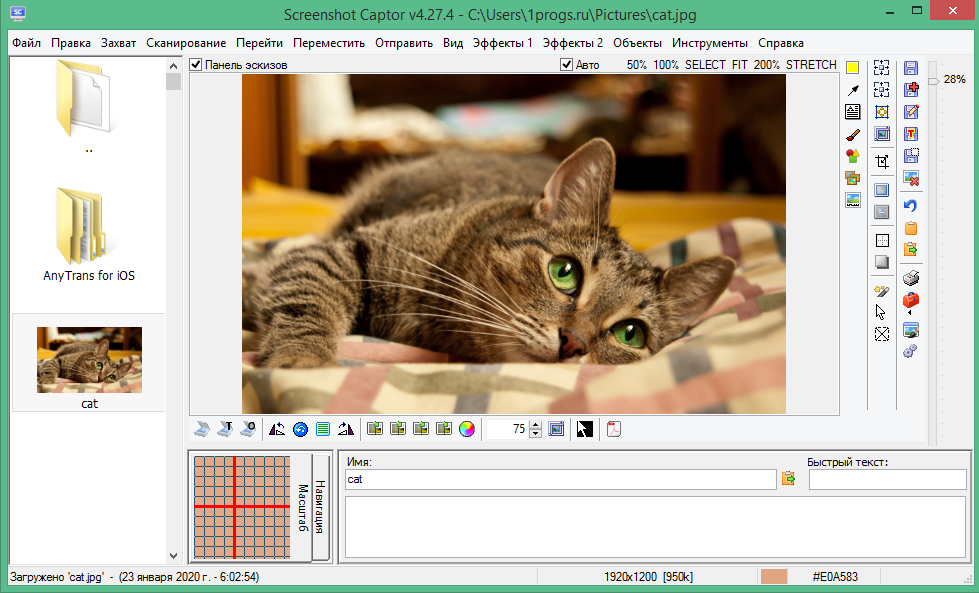The width and height of the screenshot is (979, 593).
Task: Open the Эффекты 1 menu
Action: click(x=503, y=43)
